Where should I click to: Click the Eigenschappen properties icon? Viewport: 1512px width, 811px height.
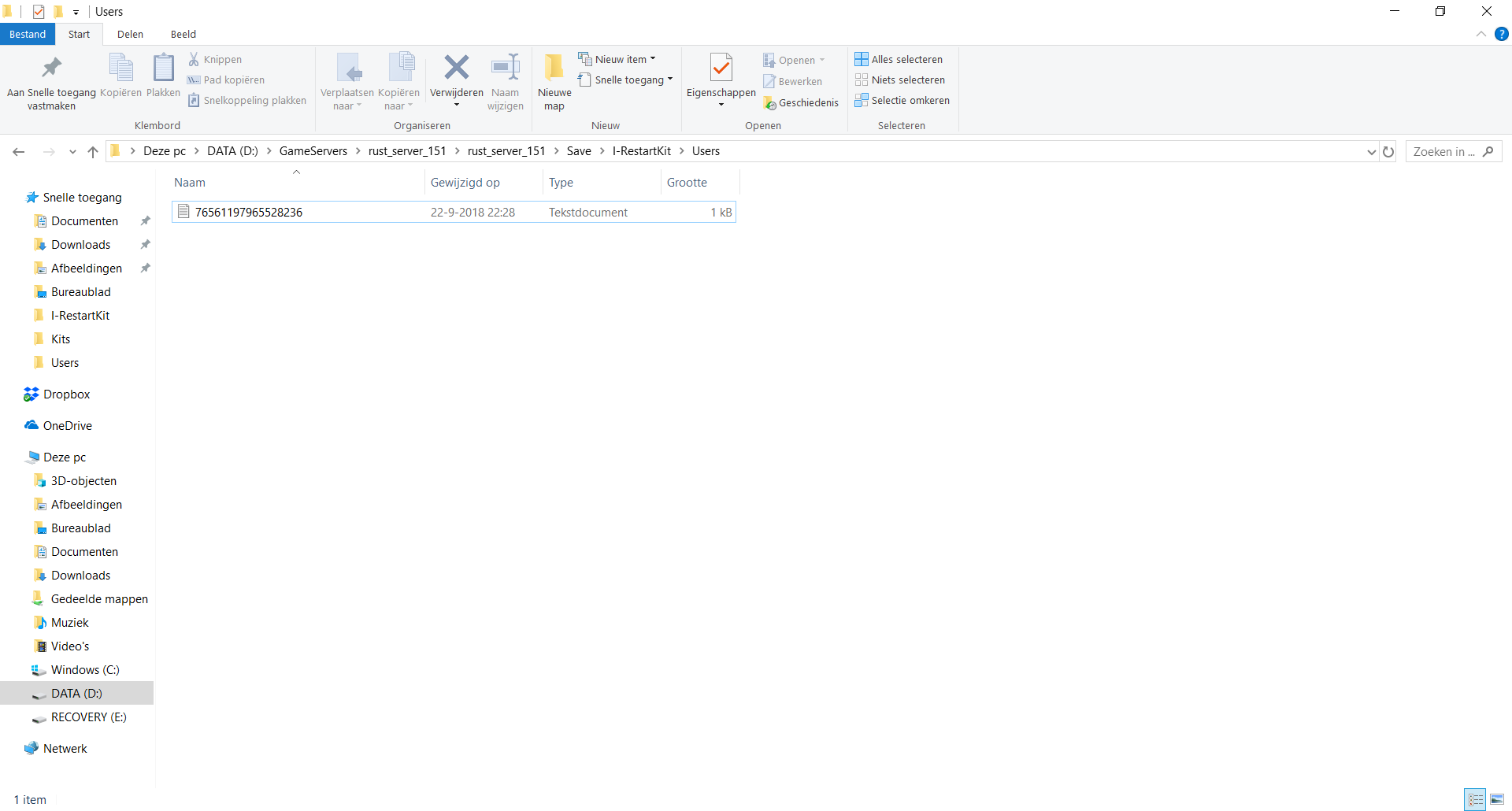pyautogui.click(x=721, y=69)
